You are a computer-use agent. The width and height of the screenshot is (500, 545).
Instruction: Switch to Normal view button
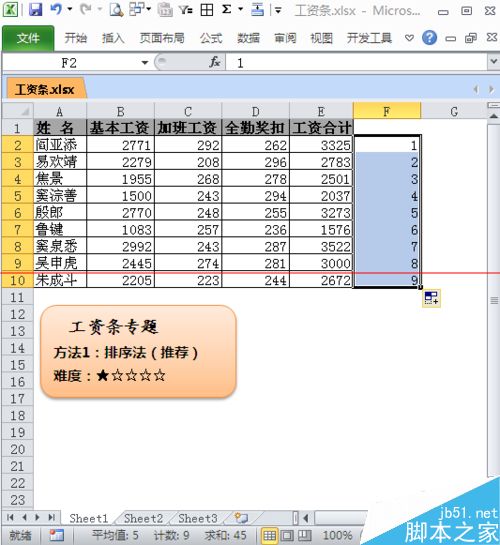pos(270,536)
